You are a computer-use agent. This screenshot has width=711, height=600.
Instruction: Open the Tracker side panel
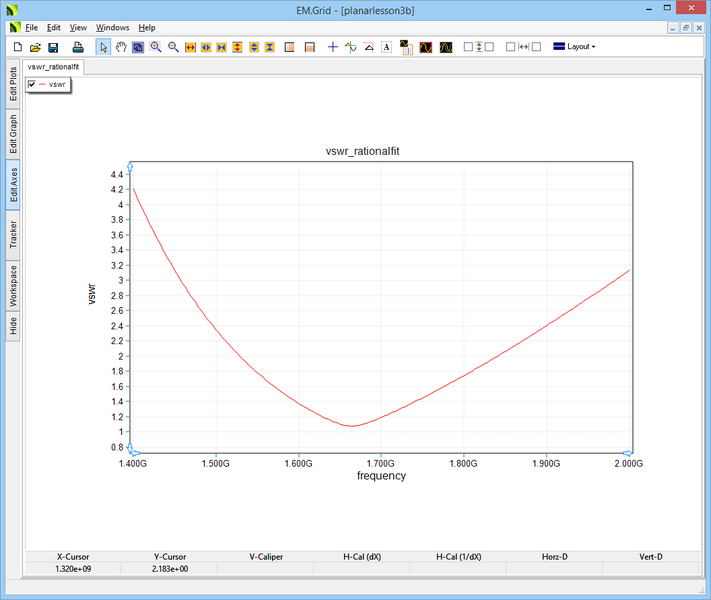coord(13,235)
